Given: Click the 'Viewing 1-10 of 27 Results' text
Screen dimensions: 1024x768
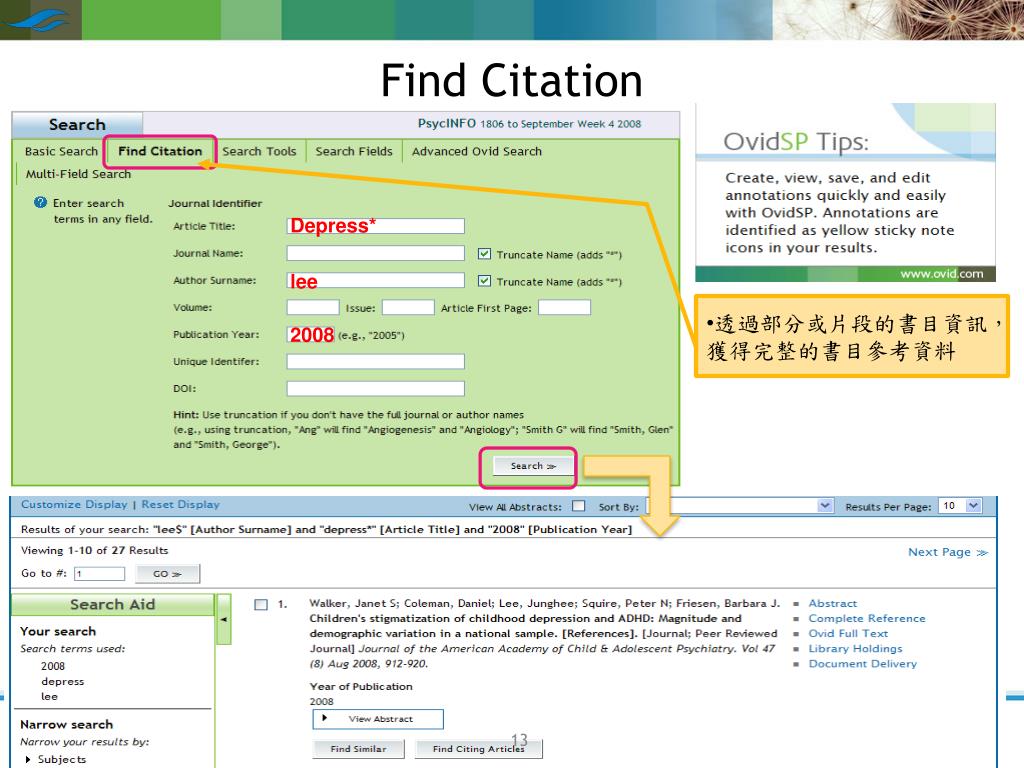Looking at the screenshot, I should tap(95, 551).
